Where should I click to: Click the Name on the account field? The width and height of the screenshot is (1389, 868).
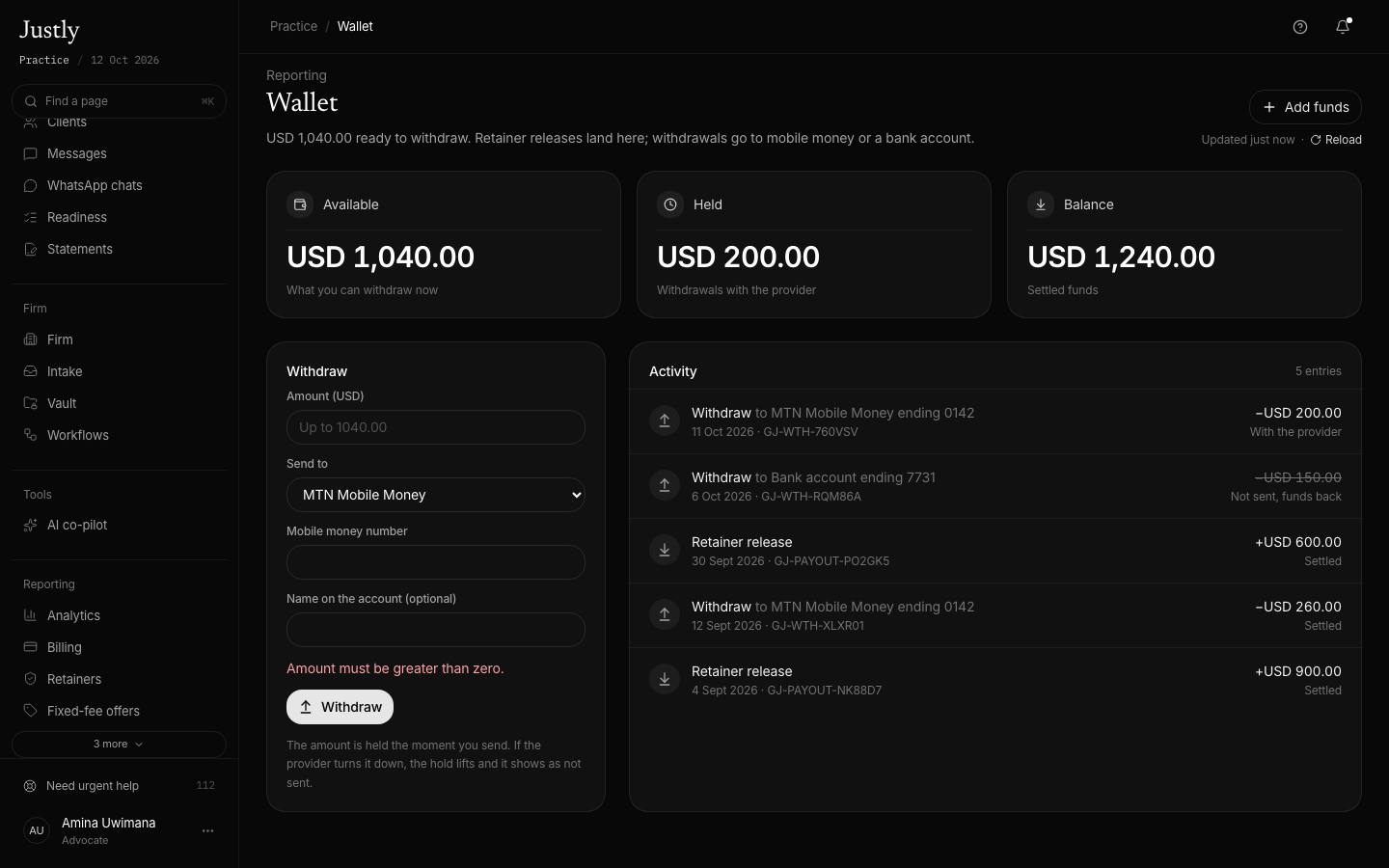coord(436,630)
